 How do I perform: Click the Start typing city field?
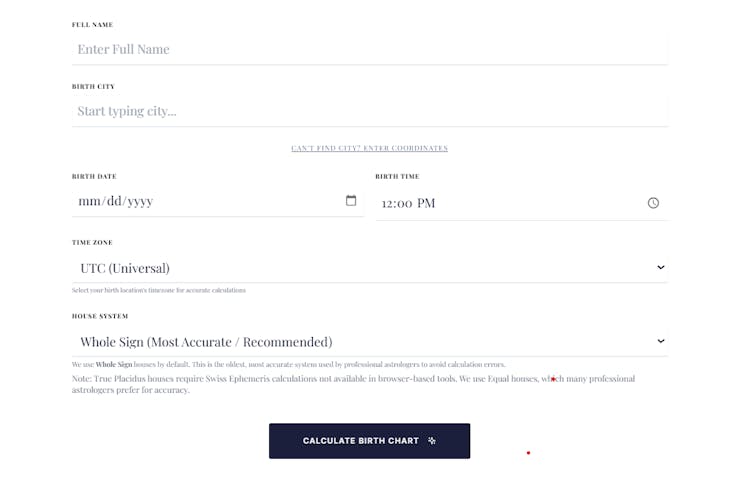click(x=369, y=111)
